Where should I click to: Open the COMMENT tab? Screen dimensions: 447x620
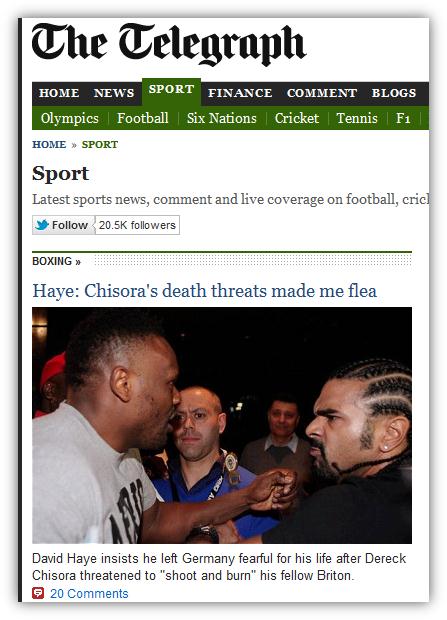coord(322,93)
